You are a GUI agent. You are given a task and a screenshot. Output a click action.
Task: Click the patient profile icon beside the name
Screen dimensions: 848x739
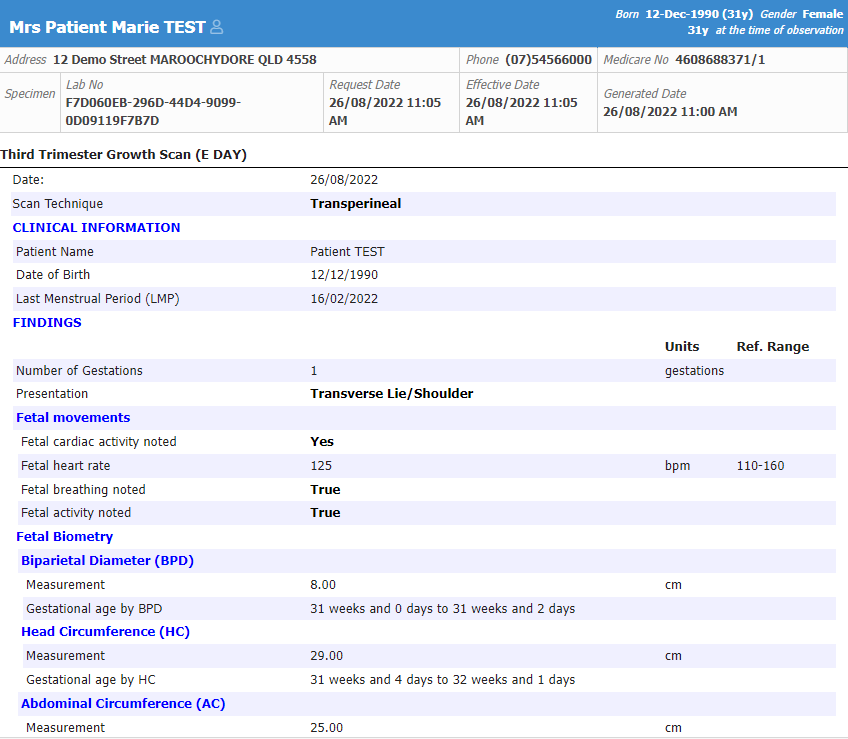[216, 27]
